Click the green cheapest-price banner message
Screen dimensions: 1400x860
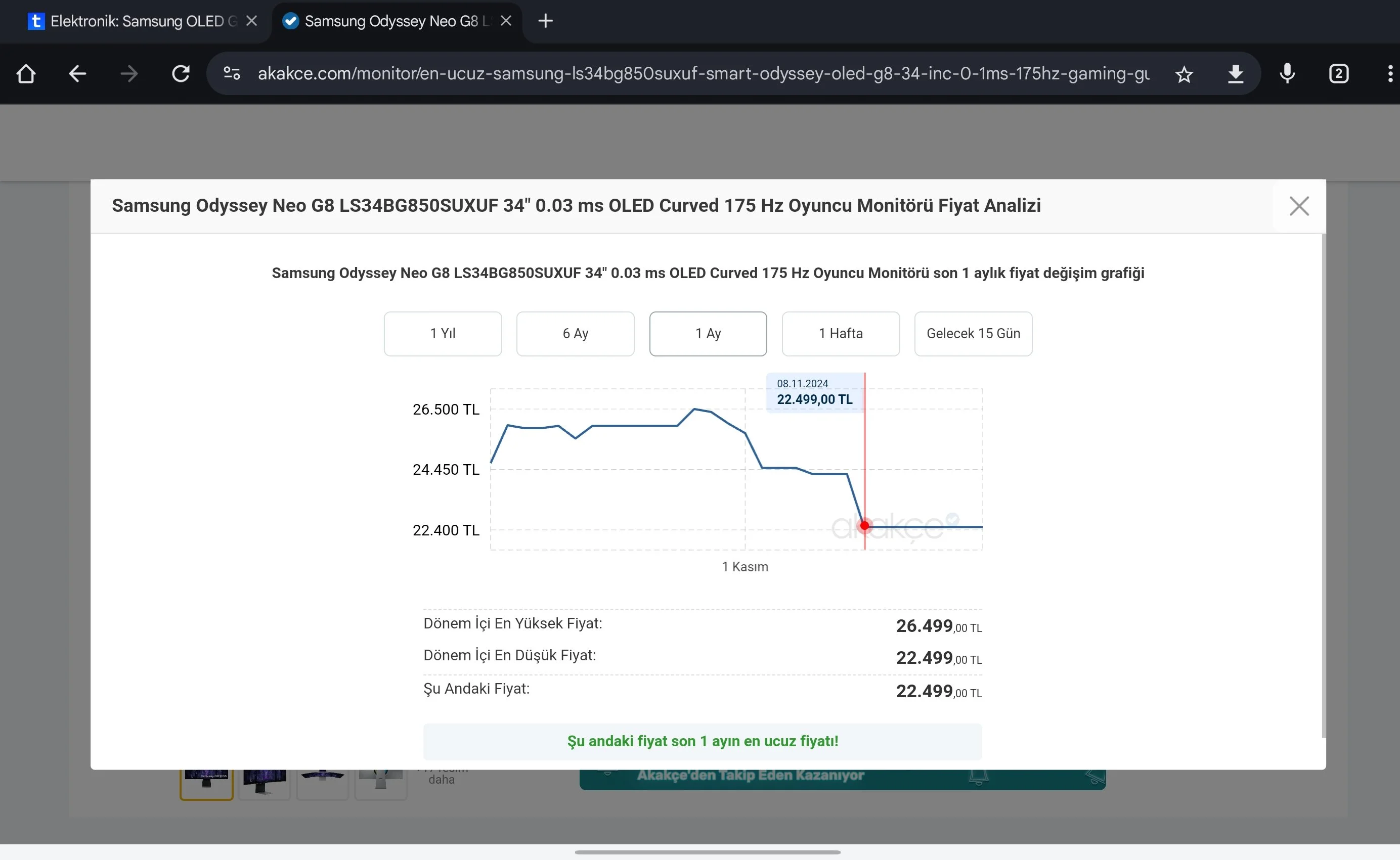tap(703, 742)
